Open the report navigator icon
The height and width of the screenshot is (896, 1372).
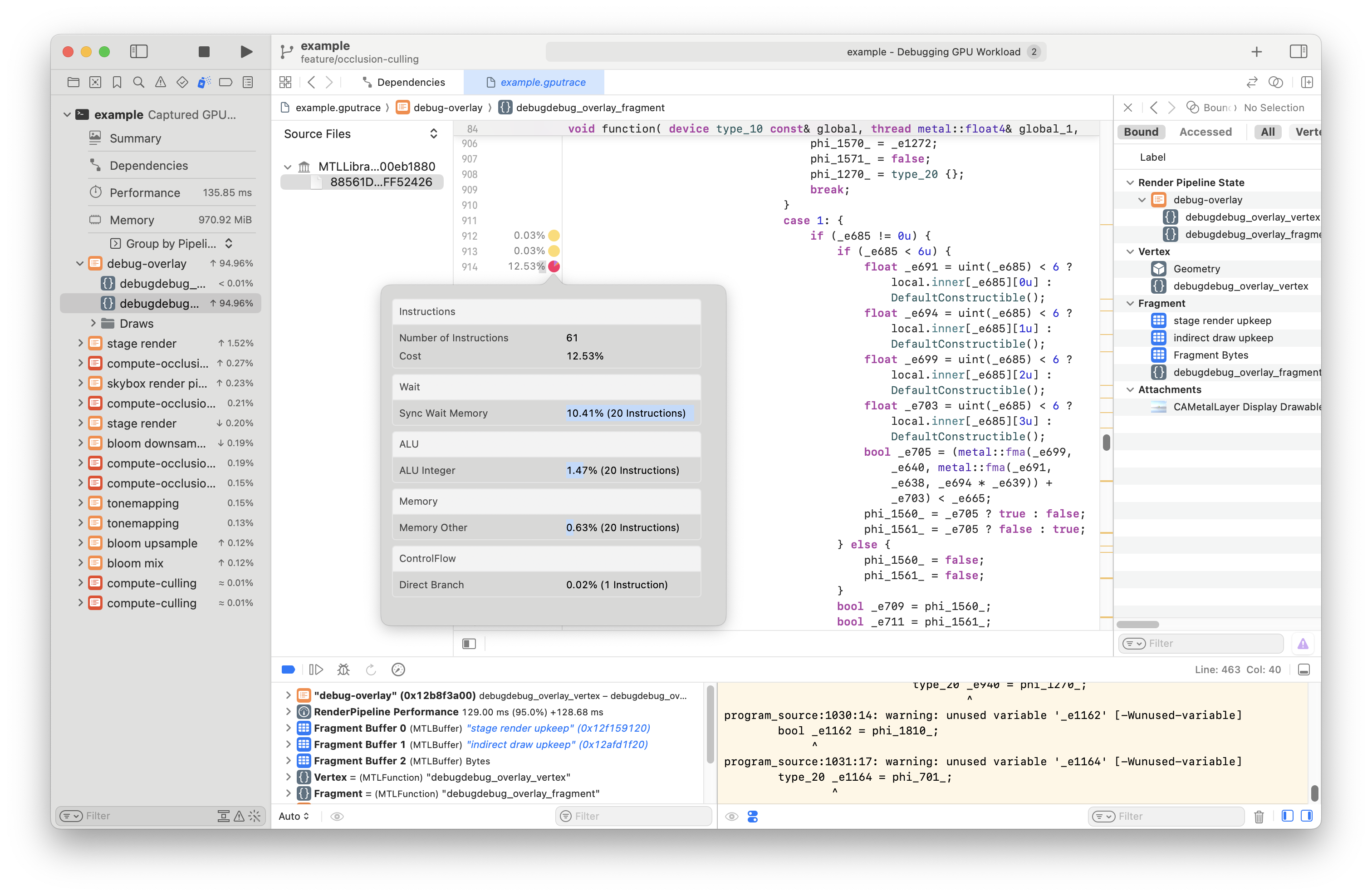click(x=248, y=83)
